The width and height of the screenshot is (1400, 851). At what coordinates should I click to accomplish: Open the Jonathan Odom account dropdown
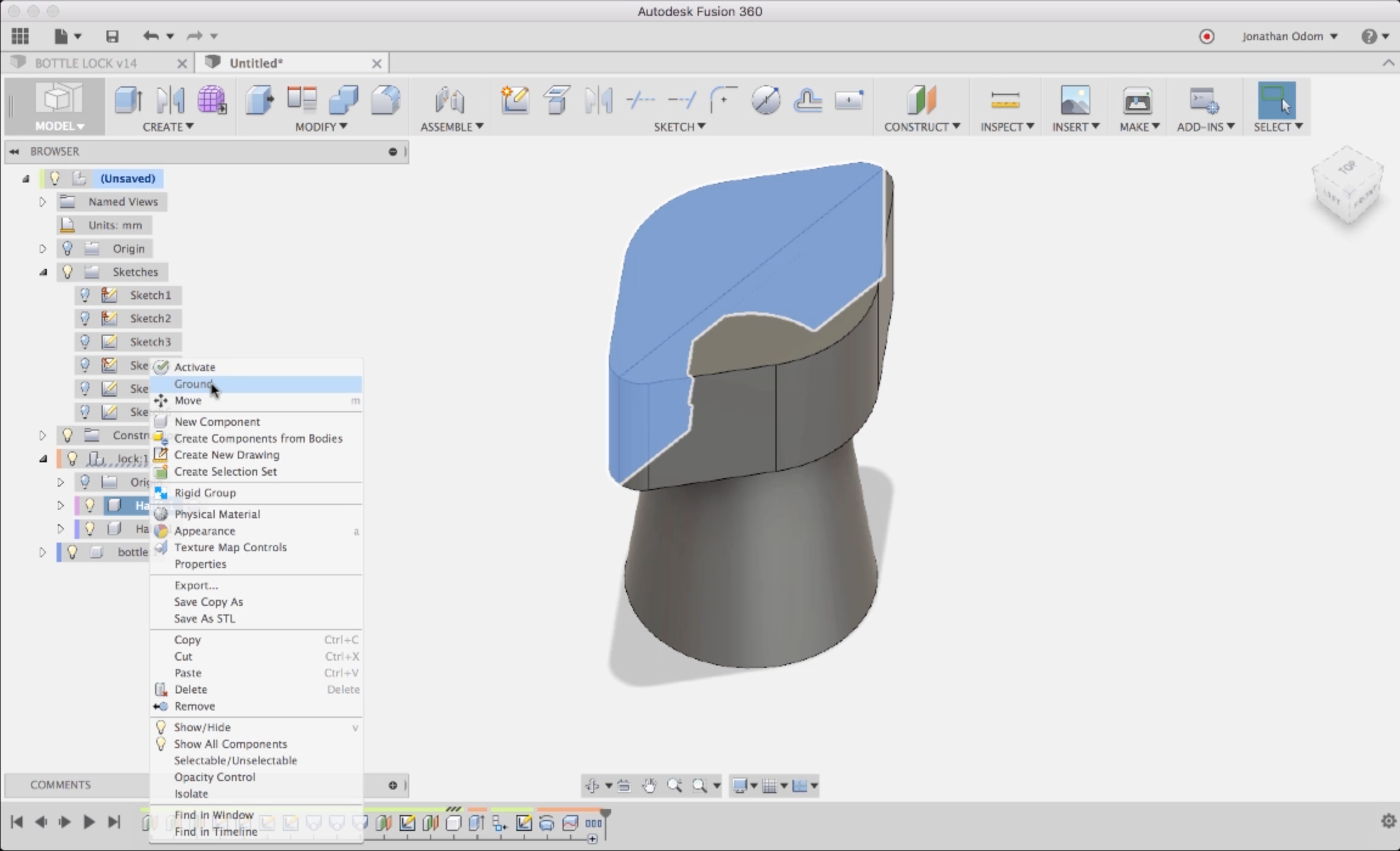pos(1289,36)
